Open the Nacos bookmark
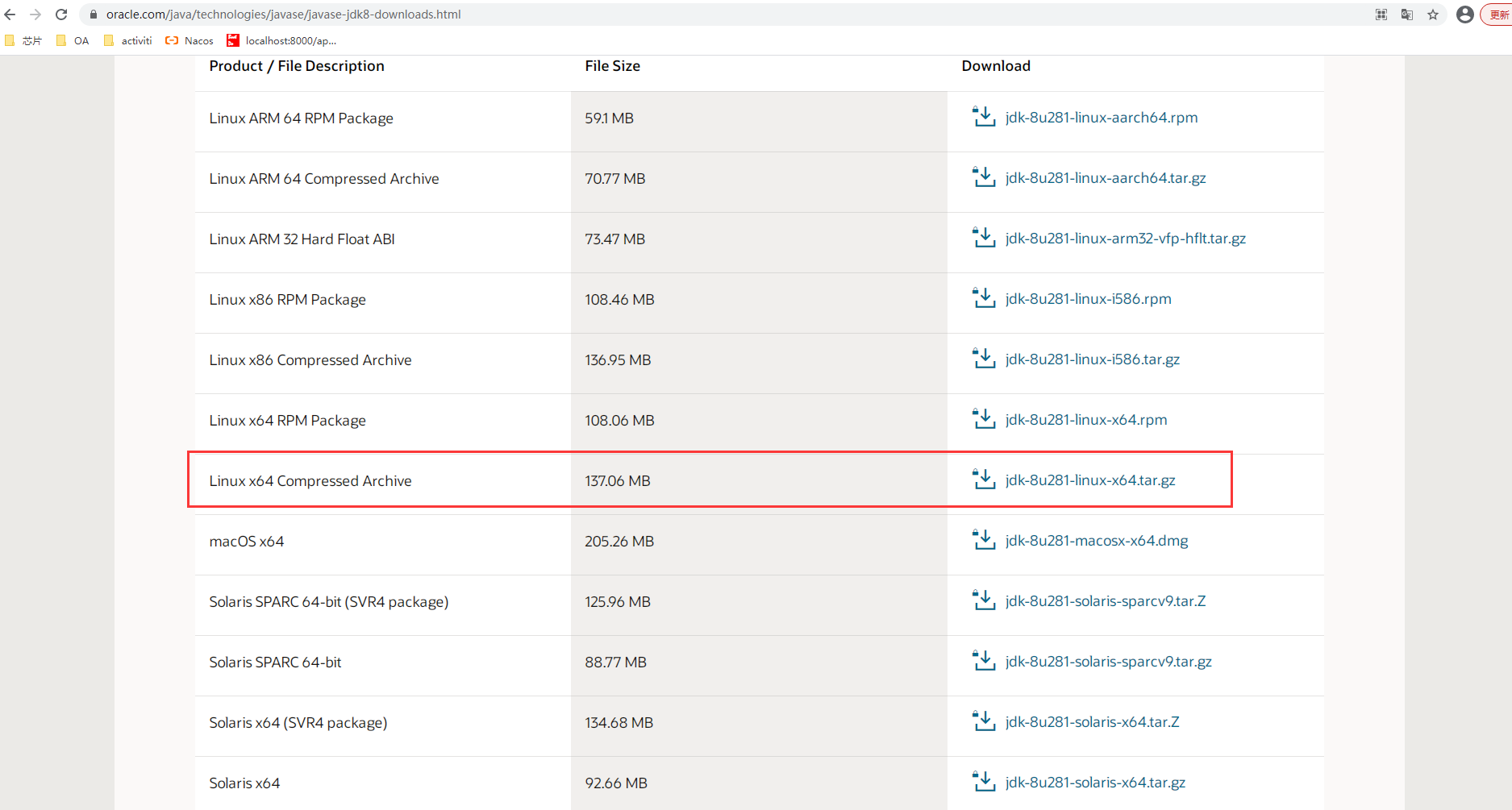 tap(190, 40)
